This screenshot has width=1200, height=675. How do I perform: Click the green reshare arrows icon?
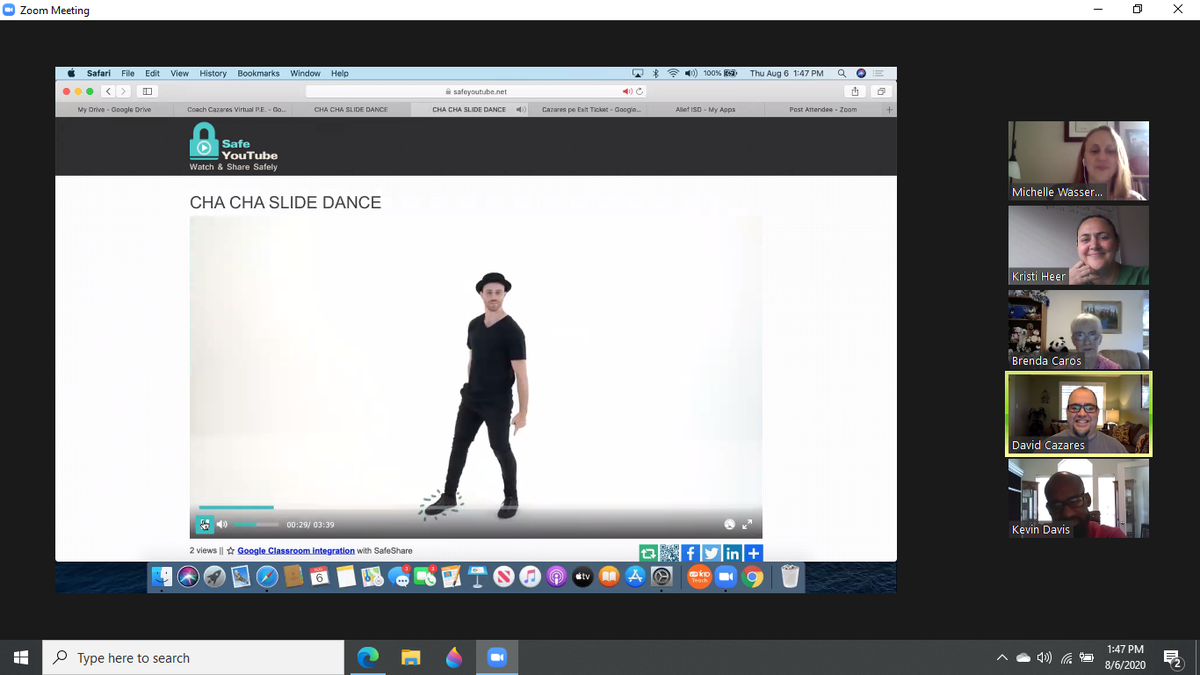pos(649,553)
